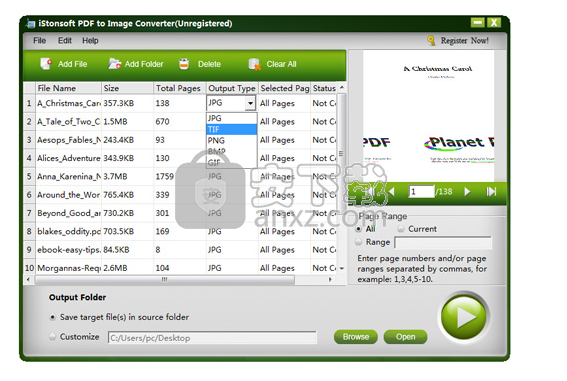Open the Output Type dropdown arrow for row 1
The image size is (567, 381).
click(250, 103)
